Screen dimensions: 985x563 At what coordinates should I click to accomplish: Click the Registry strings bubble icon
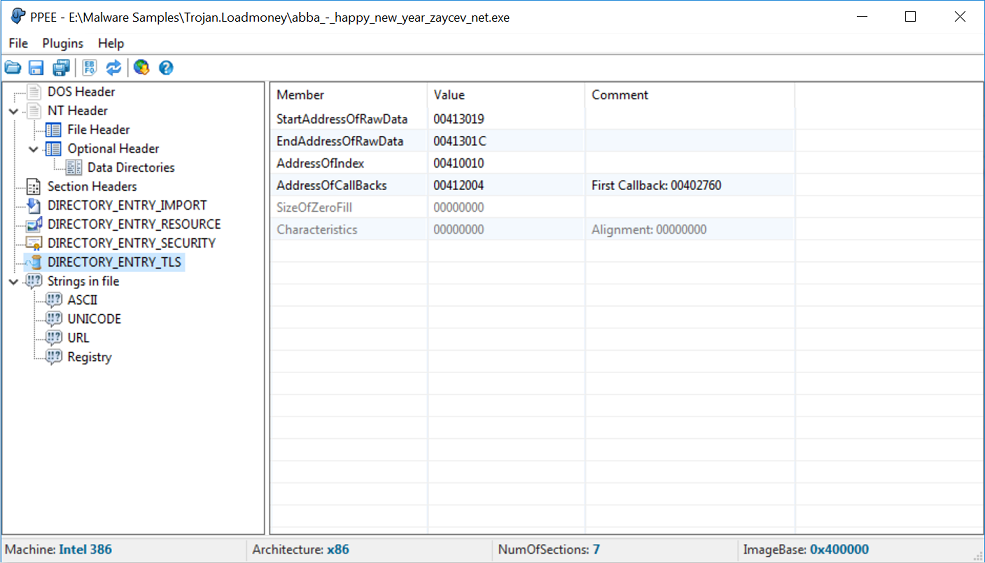click(54, 357)
